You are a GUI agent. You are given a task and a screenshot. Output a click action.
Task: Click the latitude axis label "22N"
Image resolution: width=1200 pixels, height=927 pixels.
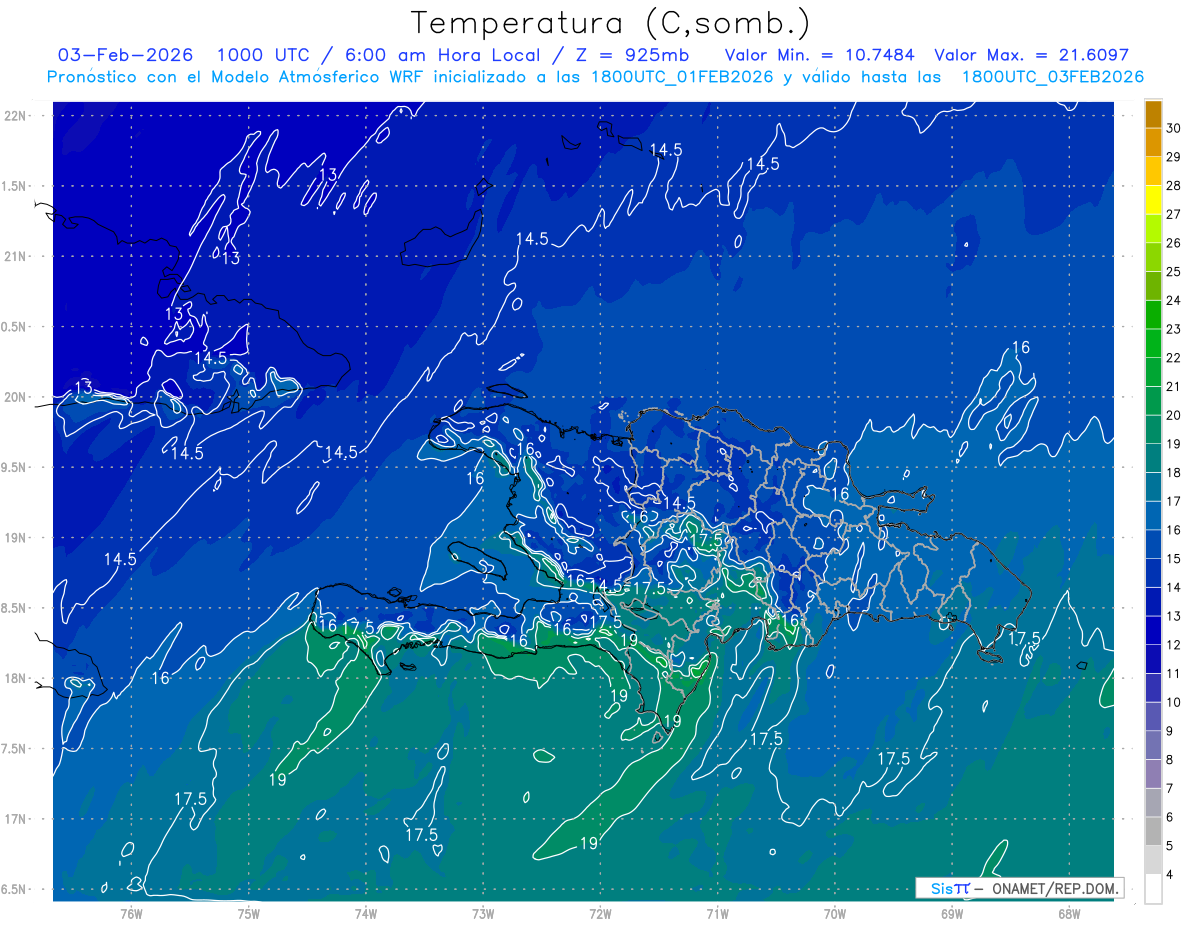(x=16, y=116)
